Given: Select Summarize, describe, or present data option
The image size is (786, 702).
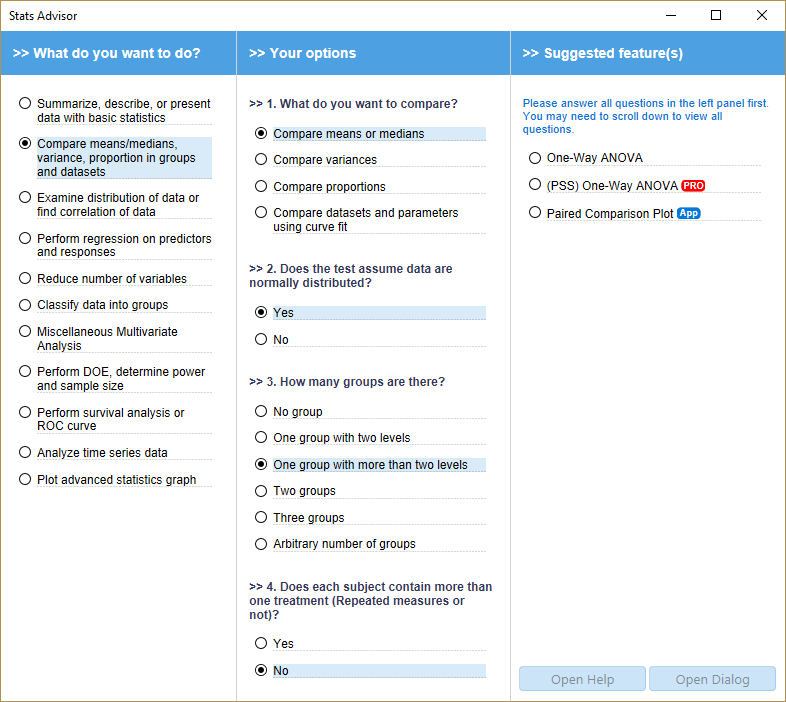Looking at the screenshot, I should coord(26,104).
